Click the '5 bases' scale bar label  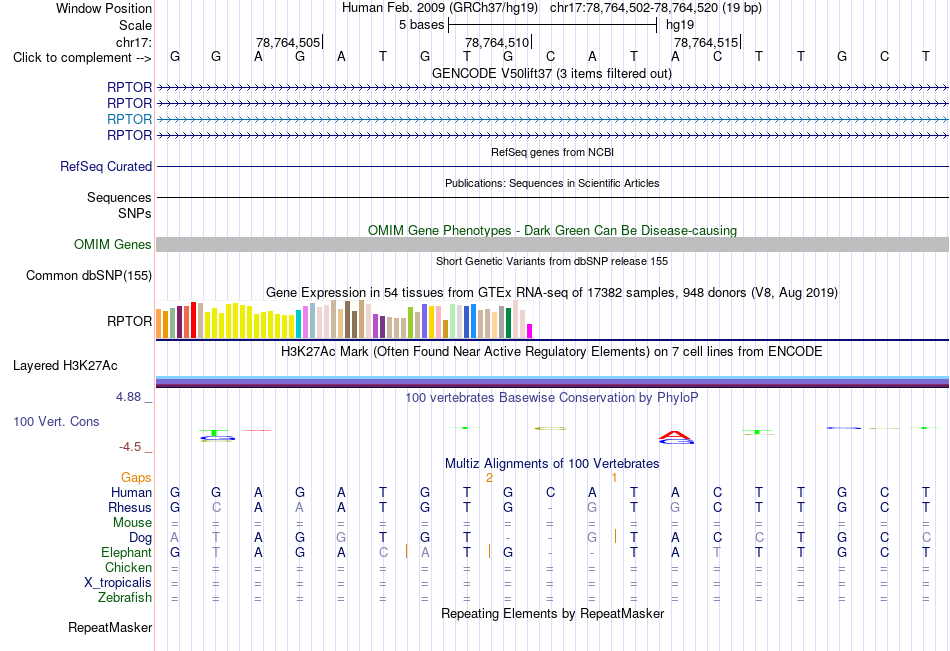pyautogui.click(x=421, y=25)
